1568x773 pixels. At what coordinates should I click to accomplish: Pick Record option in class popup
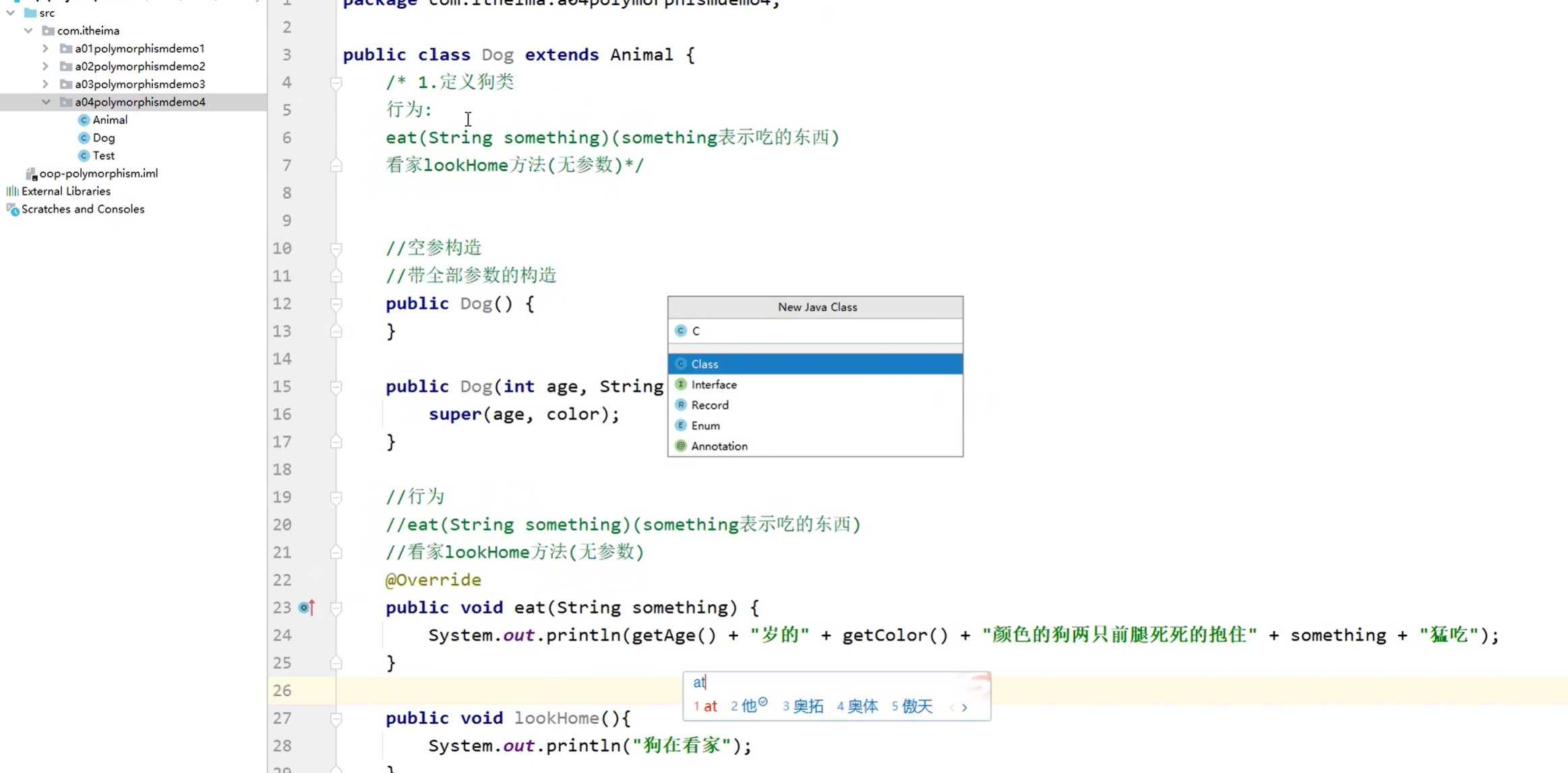(x=709, y=405)
